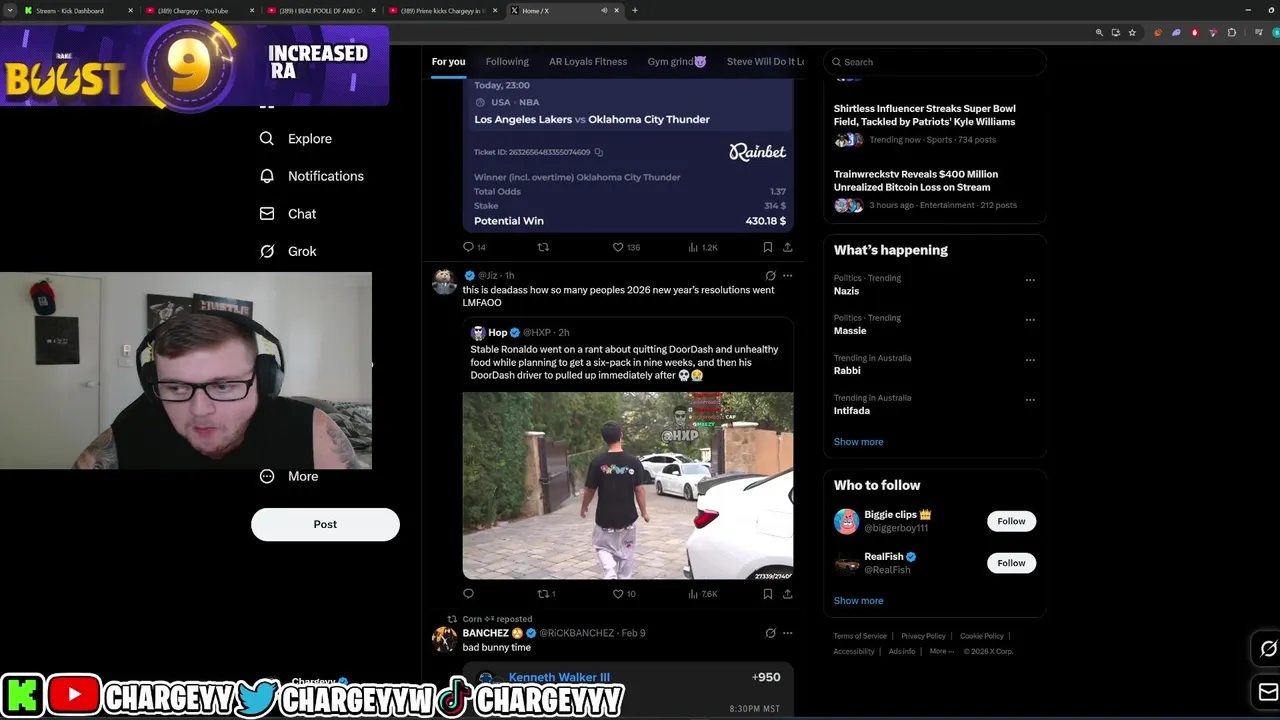Open Cookie Policy link
Image resolution: width=1280 pixels, height=720 pixels.
point(982,636)
